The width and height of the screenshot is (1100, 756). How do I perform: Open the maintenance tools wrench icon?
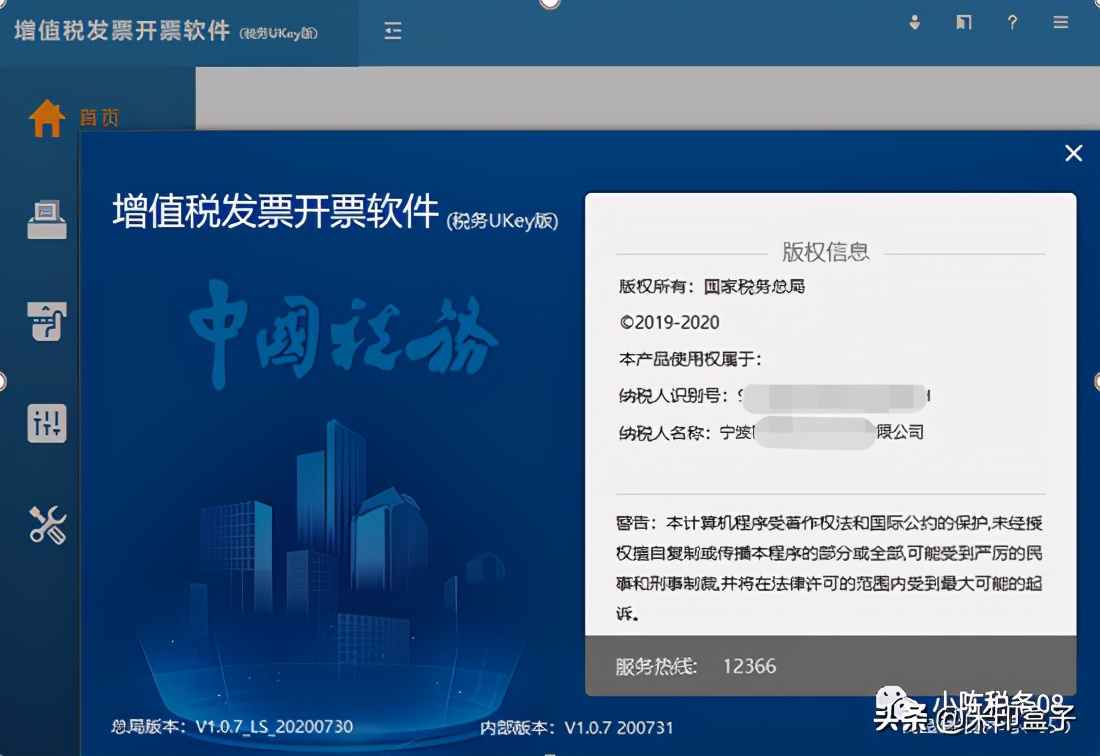(47, 525)
